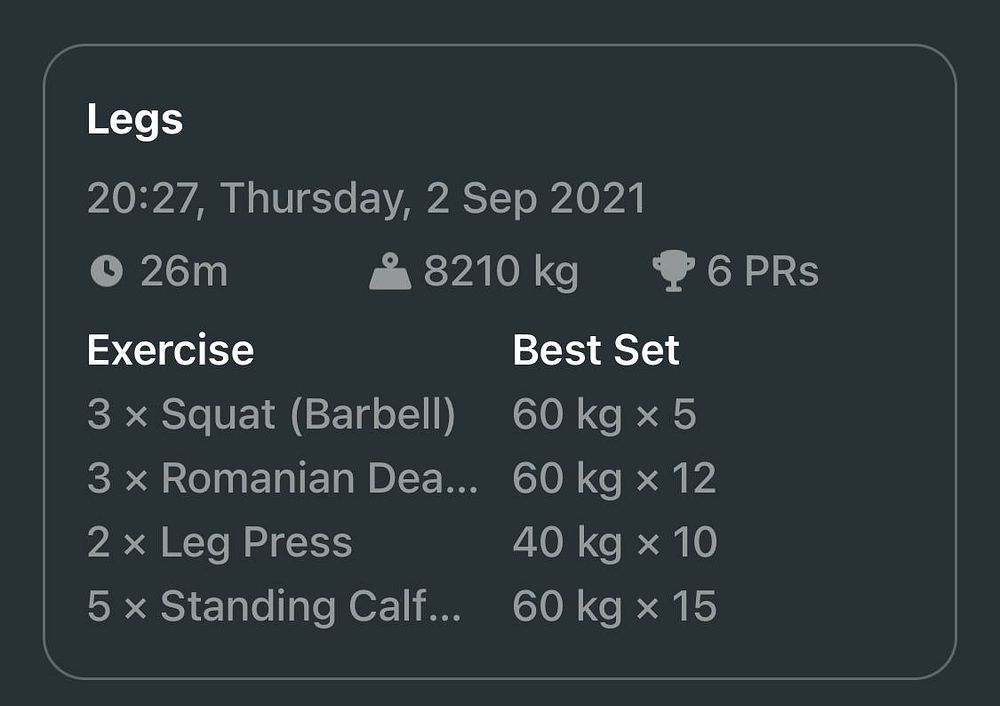Tap the 8210 kg total volume
Screen dimensions: 1000x706
click(x=501, y=272)
